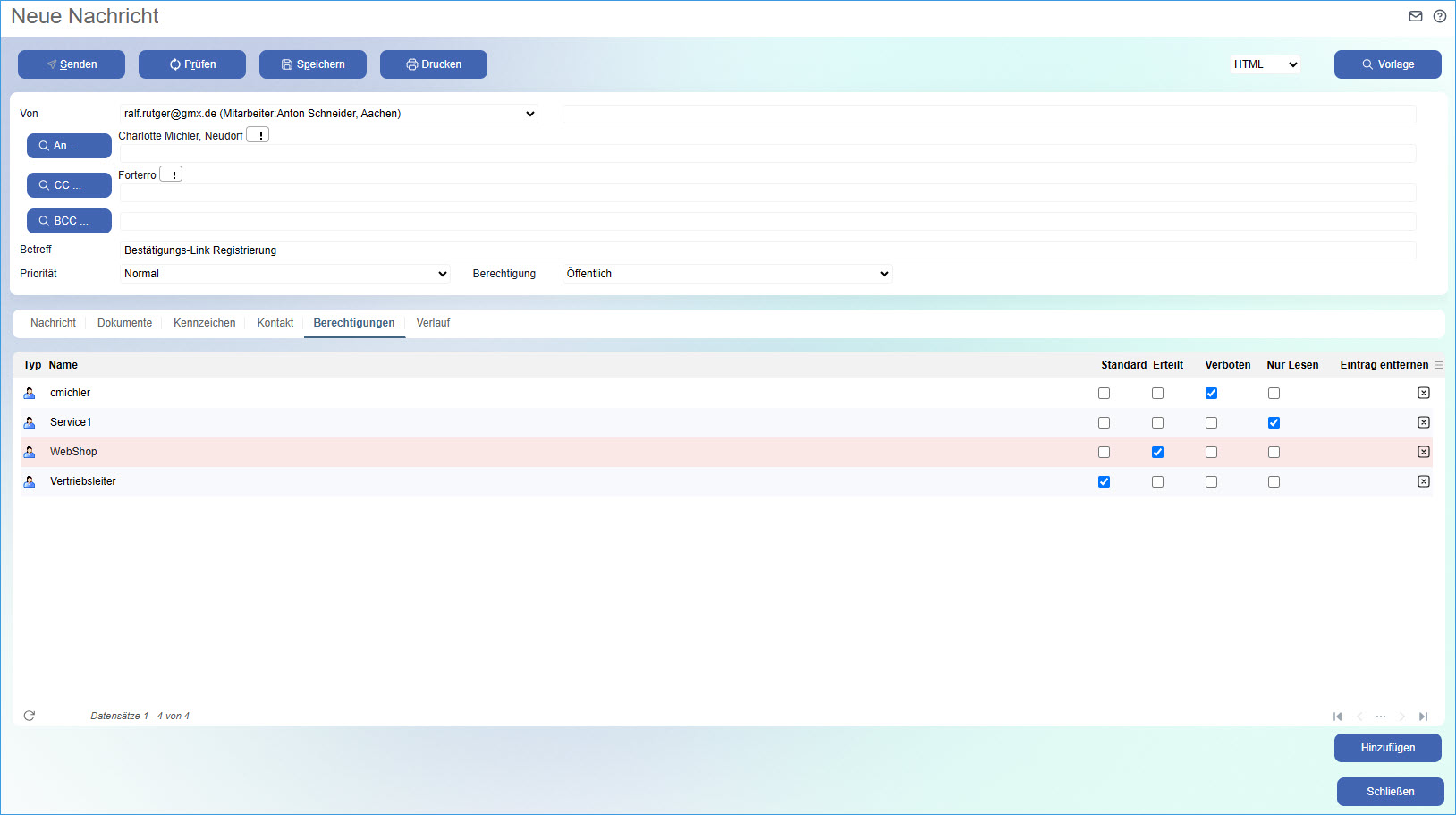Open the Verlauf tab

(433, 323)
